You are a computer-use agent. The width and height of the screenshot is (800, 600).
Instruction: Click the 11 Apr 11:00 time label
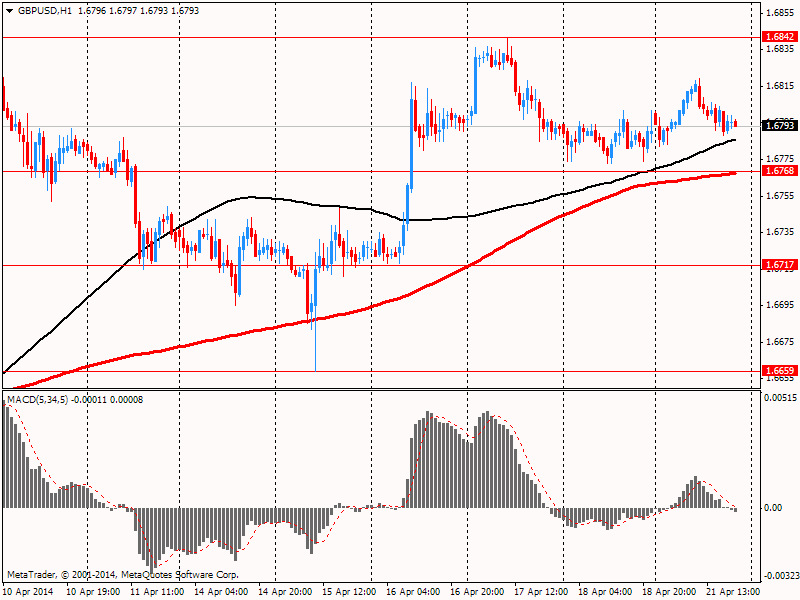157,592
